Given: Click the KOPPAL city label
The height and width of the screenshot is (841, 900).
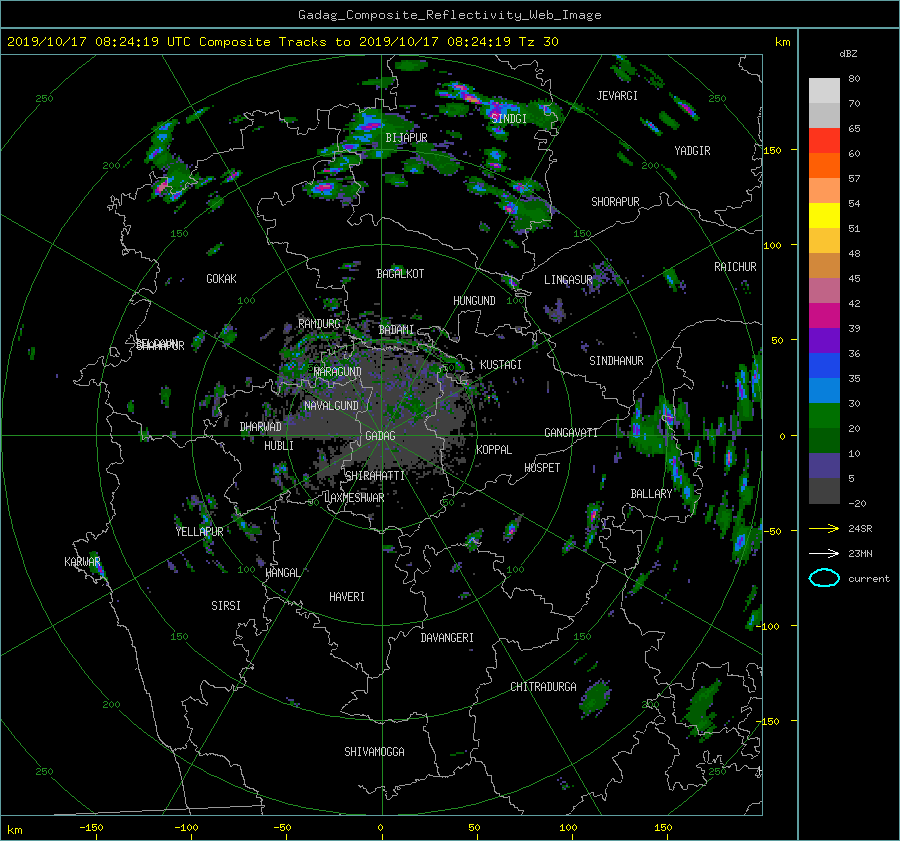Looking at the screenshot, I should (494, 450).
